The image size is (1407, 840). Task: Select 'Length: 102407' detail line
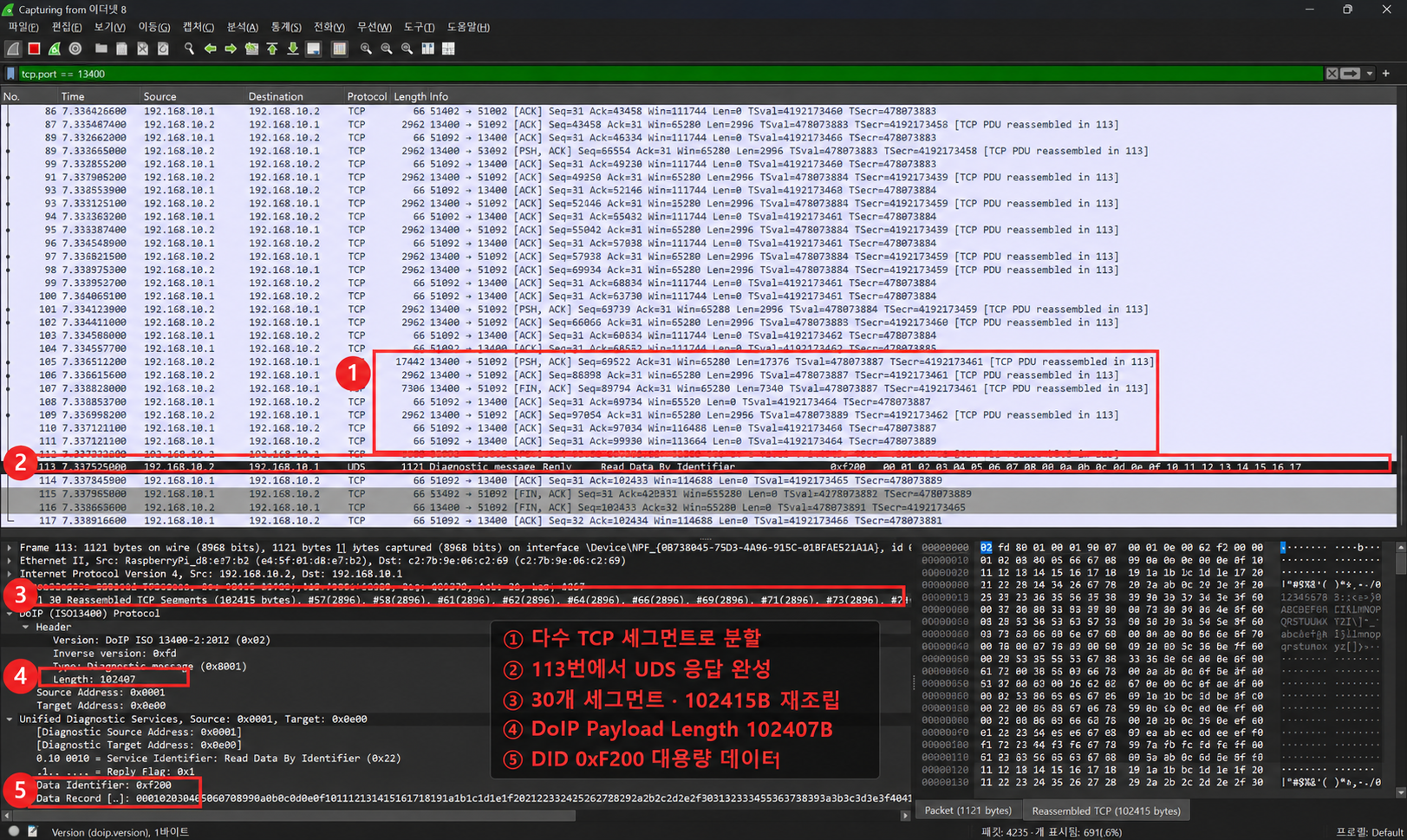[94, 680]
